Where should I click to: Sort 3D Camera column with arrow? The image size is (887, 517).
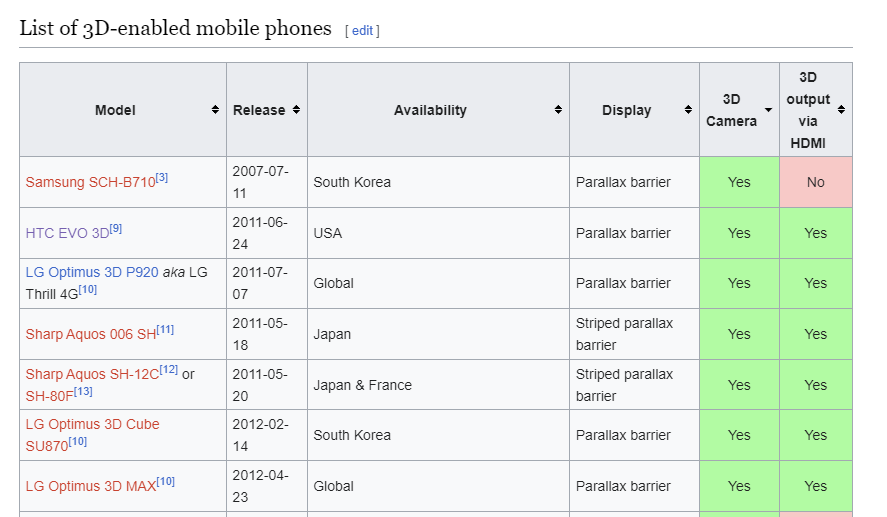[x=768, y=110]
